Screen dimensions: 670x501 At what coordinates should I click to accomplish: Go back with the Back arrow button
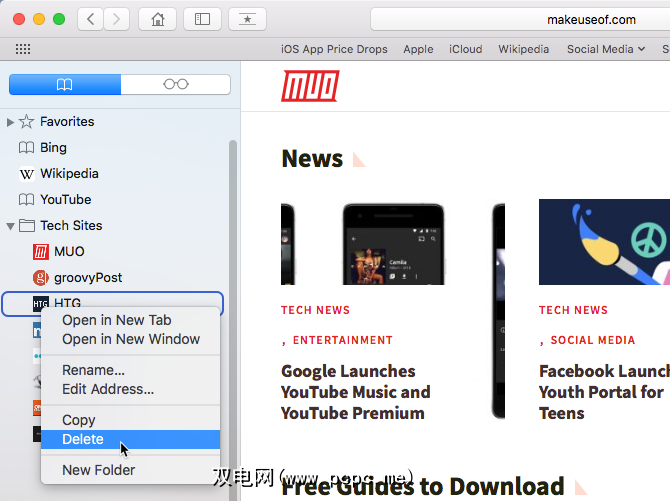91,19
